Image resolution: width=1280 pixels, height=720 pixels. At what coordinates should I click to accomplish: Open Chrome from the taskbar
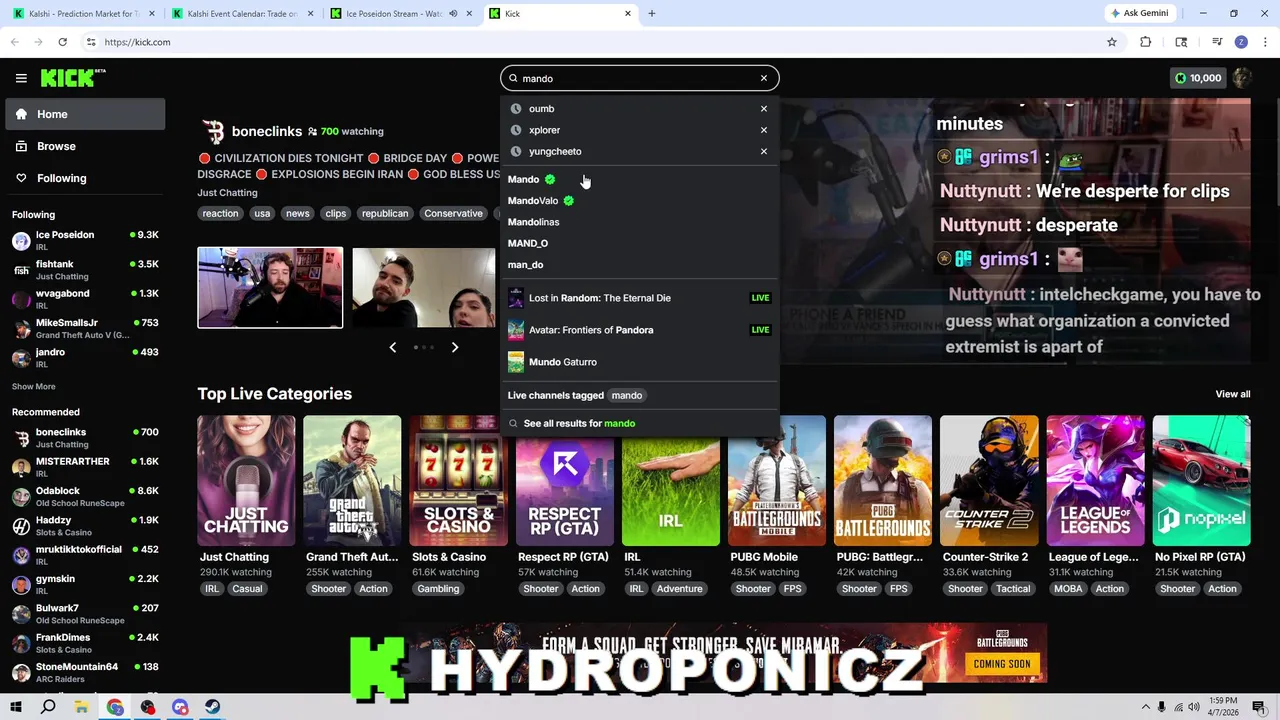tap(115, 707)
